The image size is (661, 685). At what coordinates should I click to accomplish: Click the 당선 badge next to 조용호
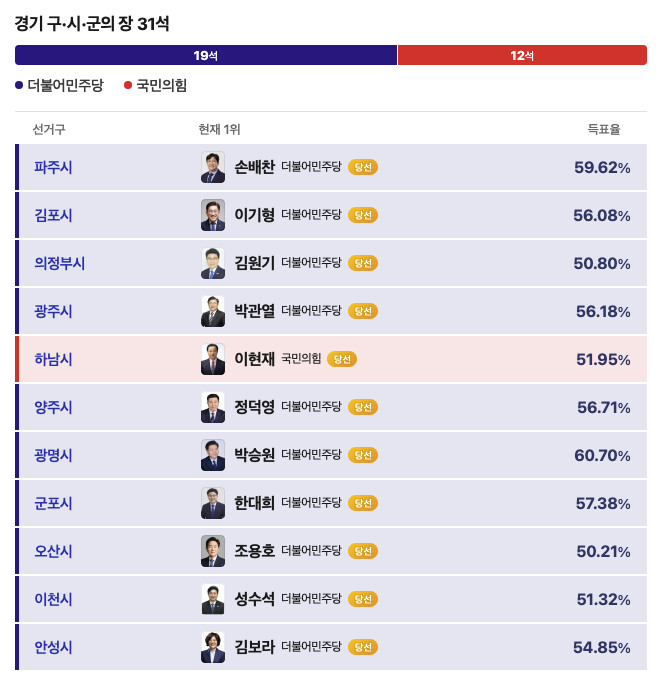coord(363,551)
